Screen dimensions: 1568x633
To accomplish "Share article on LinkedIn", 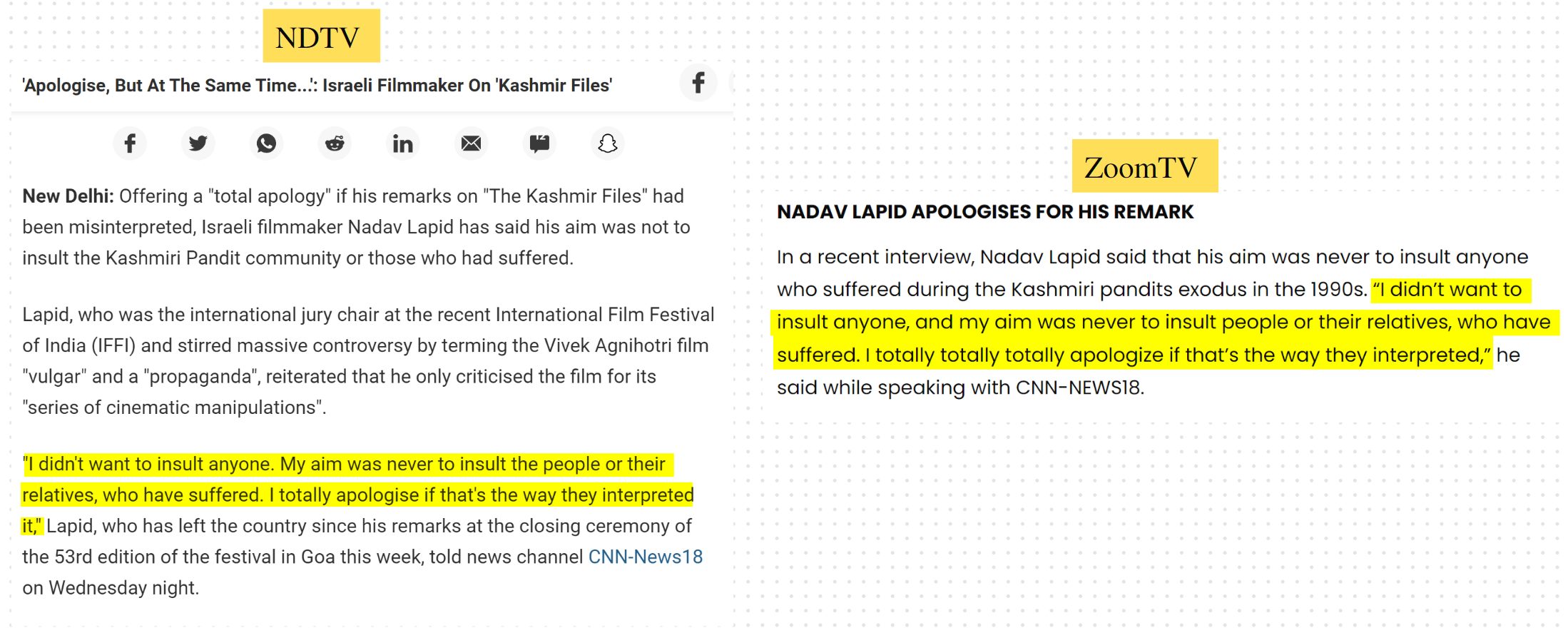I will [x=402, y=143].
